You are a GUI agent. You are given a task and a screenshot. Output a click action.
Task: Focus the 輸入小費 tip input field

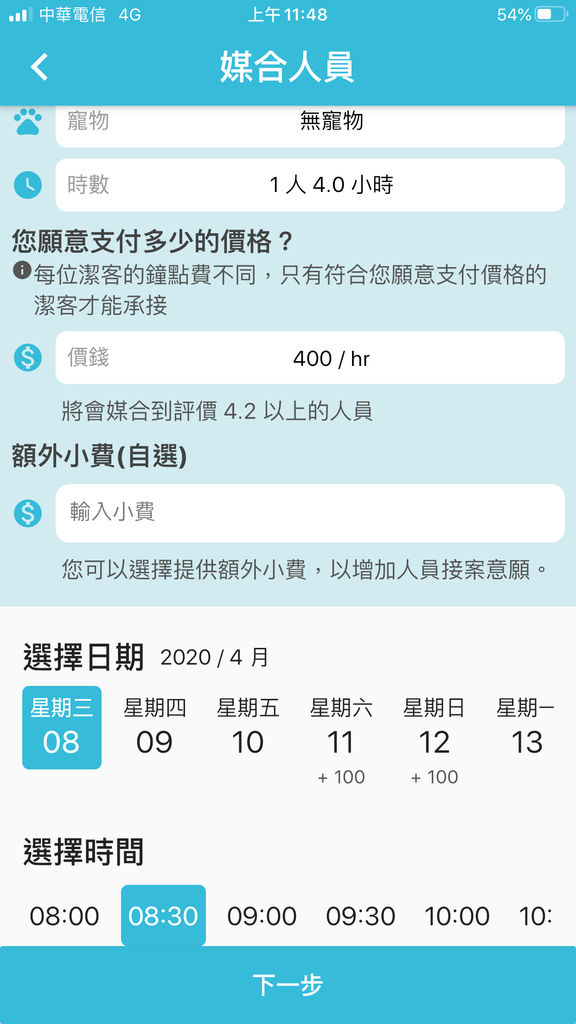(x=310, y=513)
